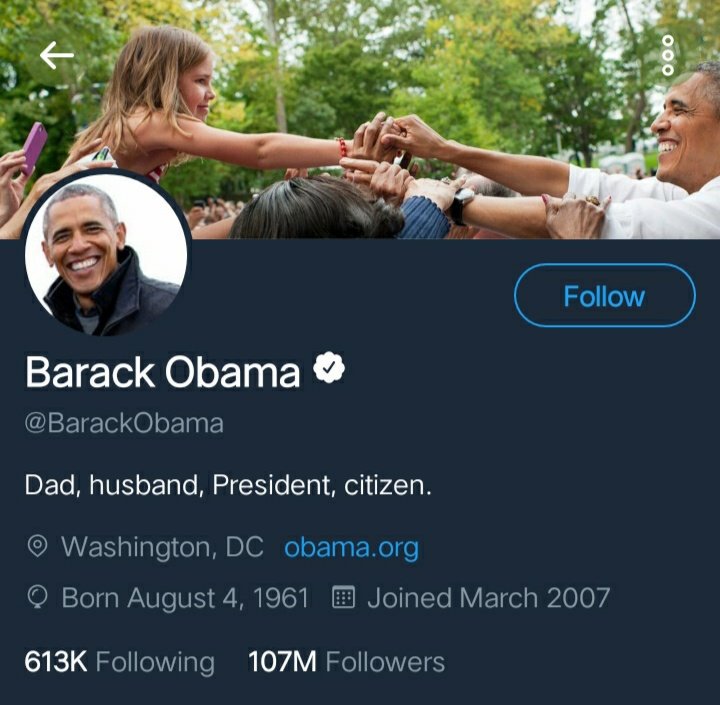Screen dimensions: 720x705
Task: Follow Barack Obama
Action: pyautogui.click(x=604, y=295)
